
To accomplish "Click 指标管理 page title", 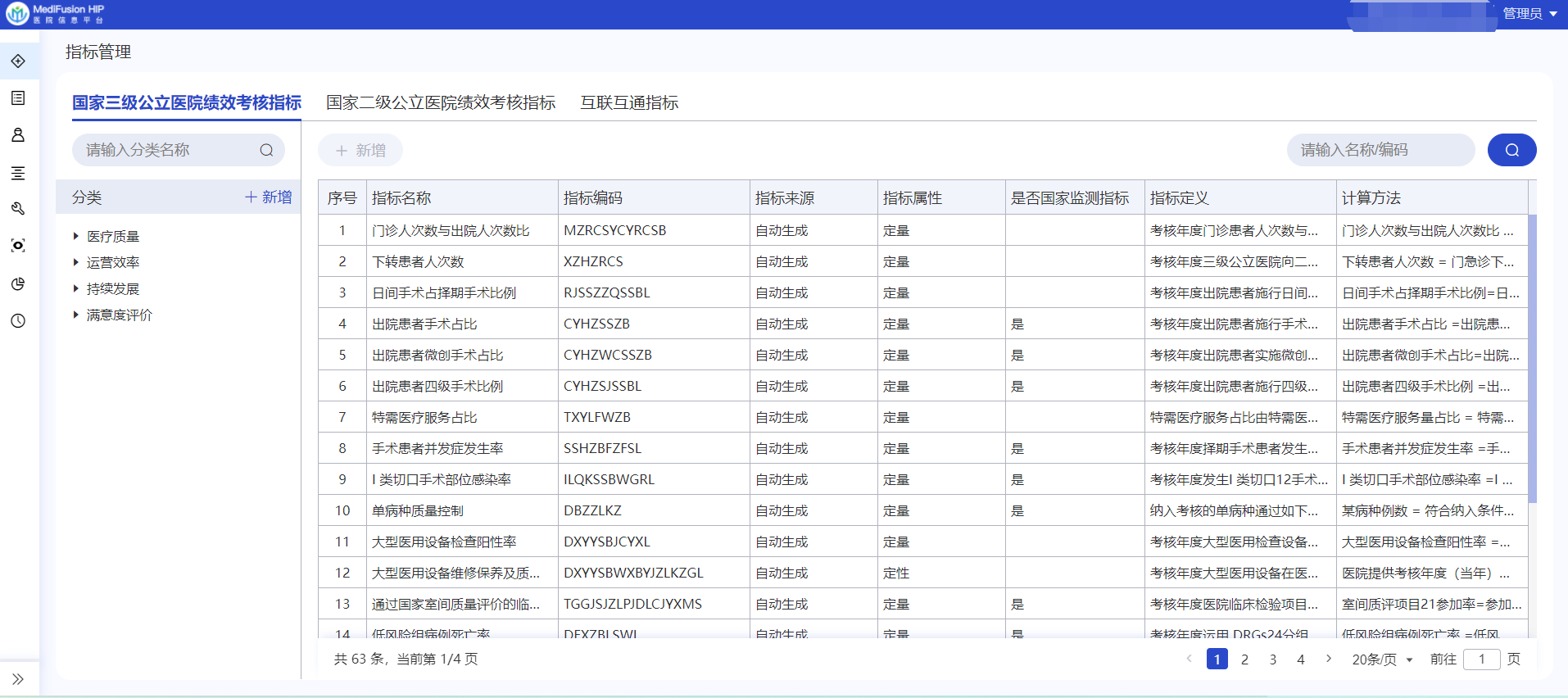I will [x=98, y=52].
